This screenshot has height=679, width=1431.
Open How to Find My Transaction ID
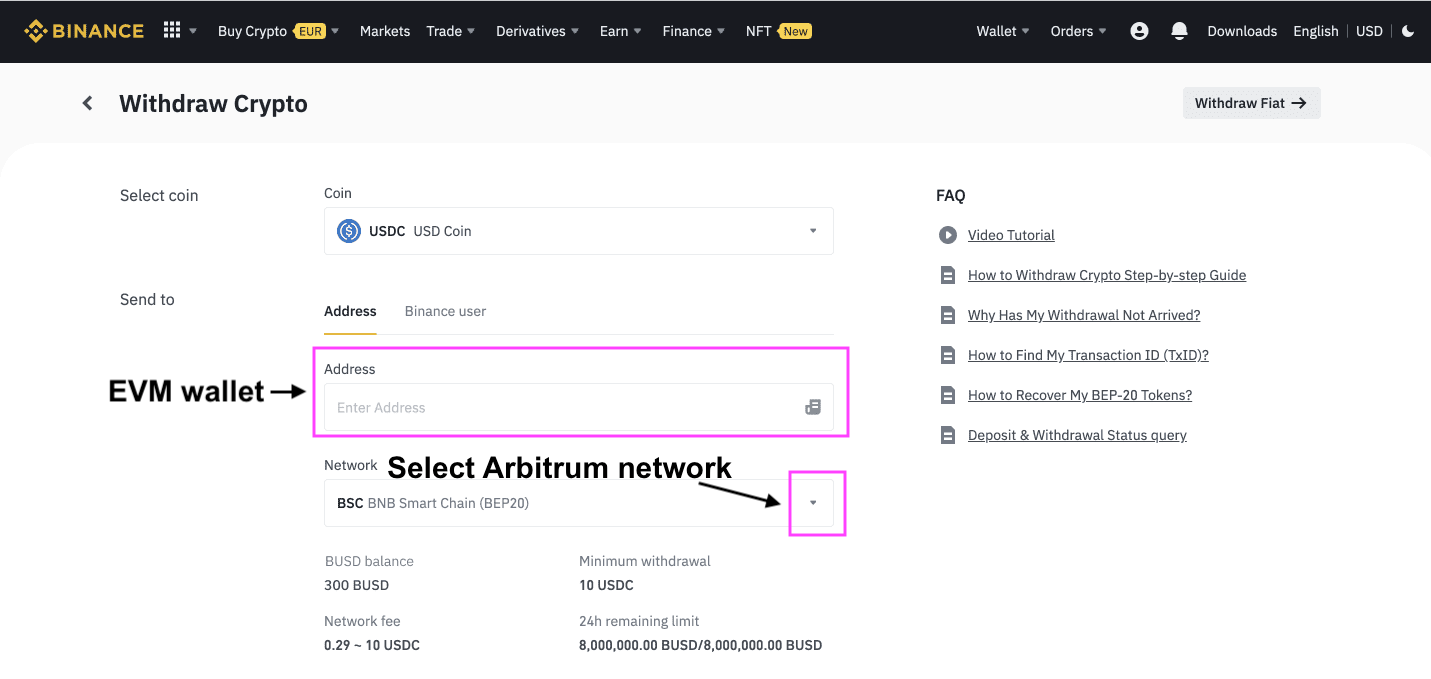click(1088, 355)
